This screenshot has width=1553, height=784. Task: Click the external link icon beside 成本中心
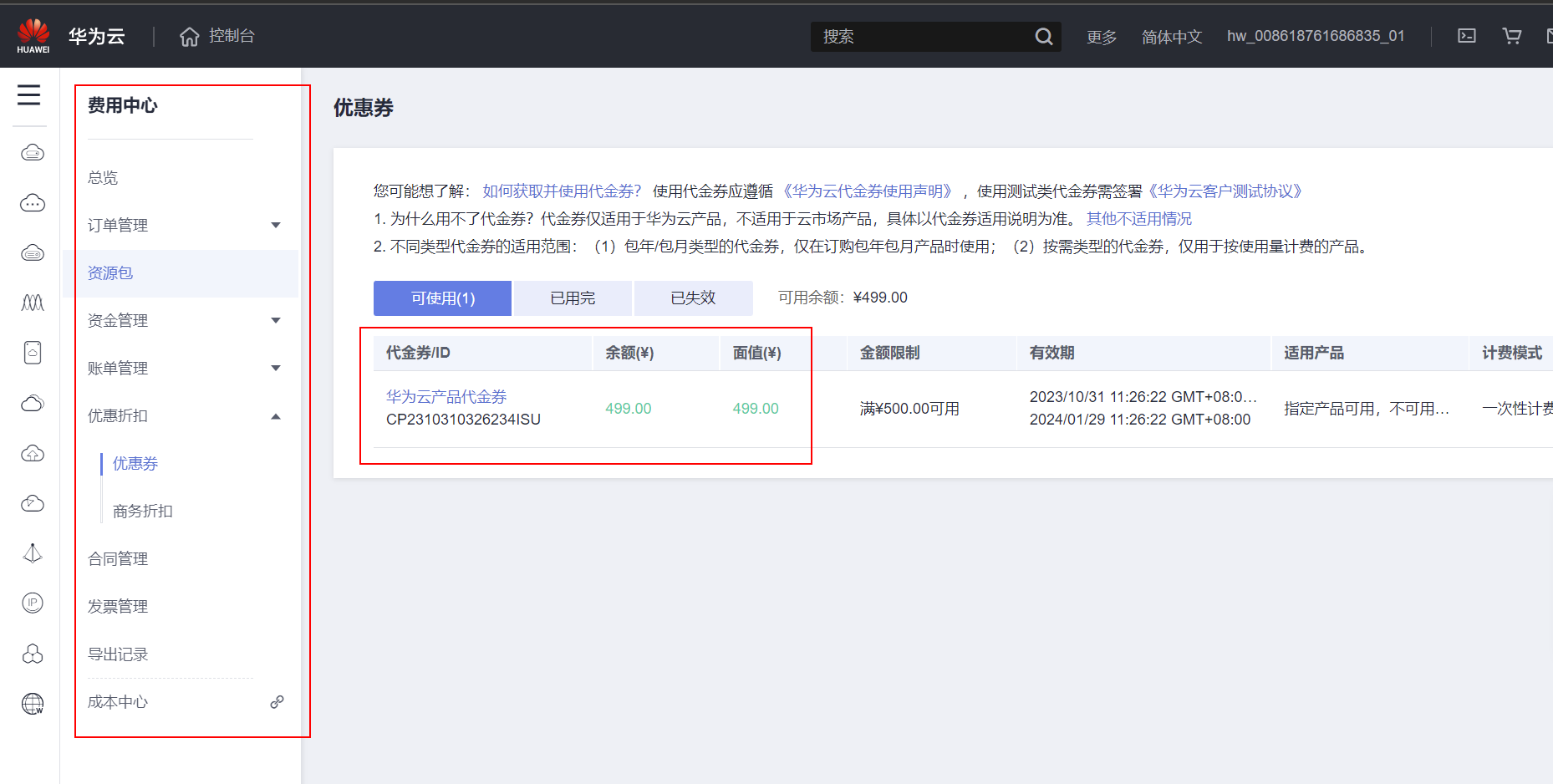coord(277,702)
